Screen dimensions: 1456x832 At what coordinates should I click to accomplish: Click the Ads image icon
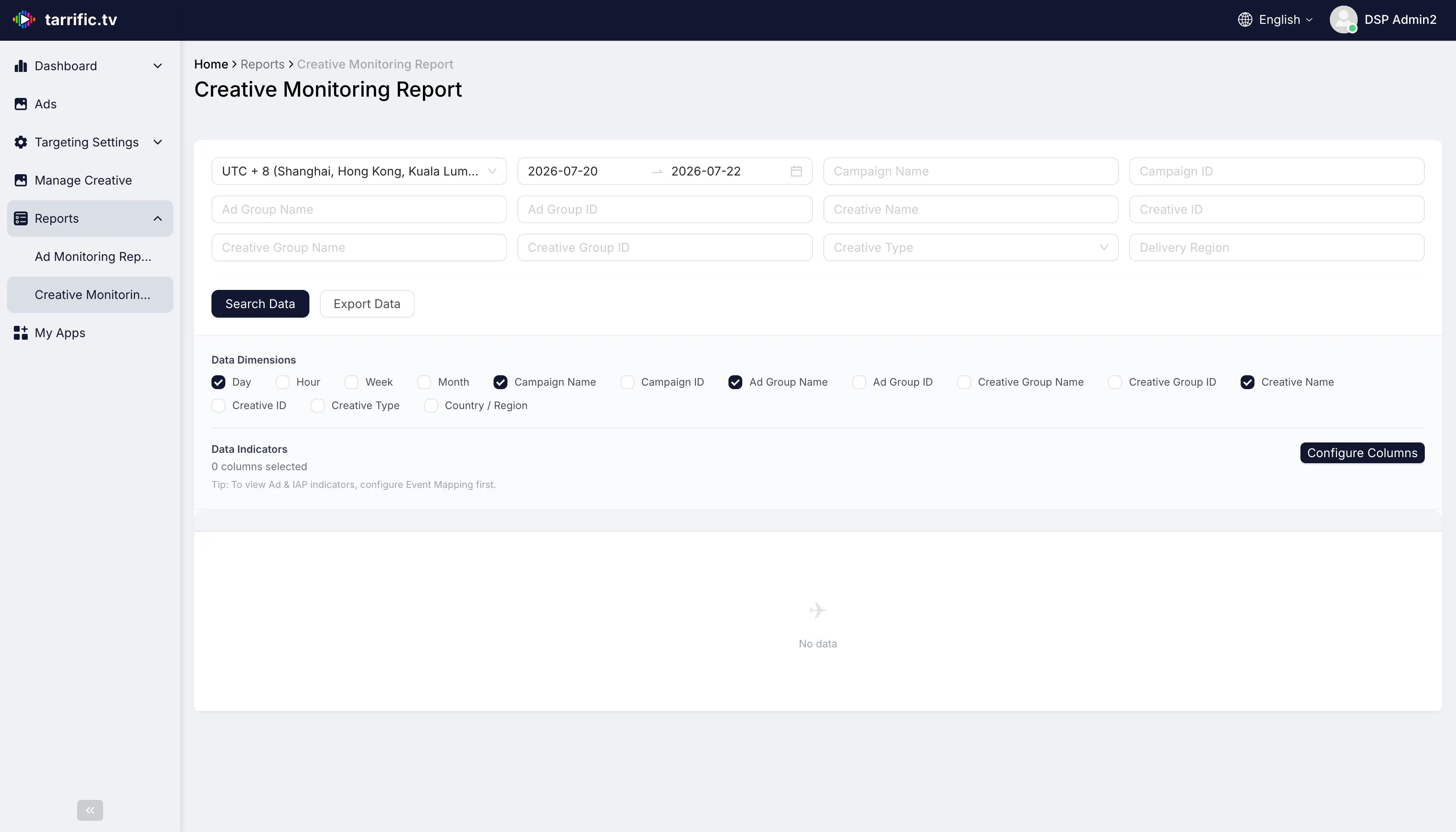pyautogui.click(x=20, y=104)
